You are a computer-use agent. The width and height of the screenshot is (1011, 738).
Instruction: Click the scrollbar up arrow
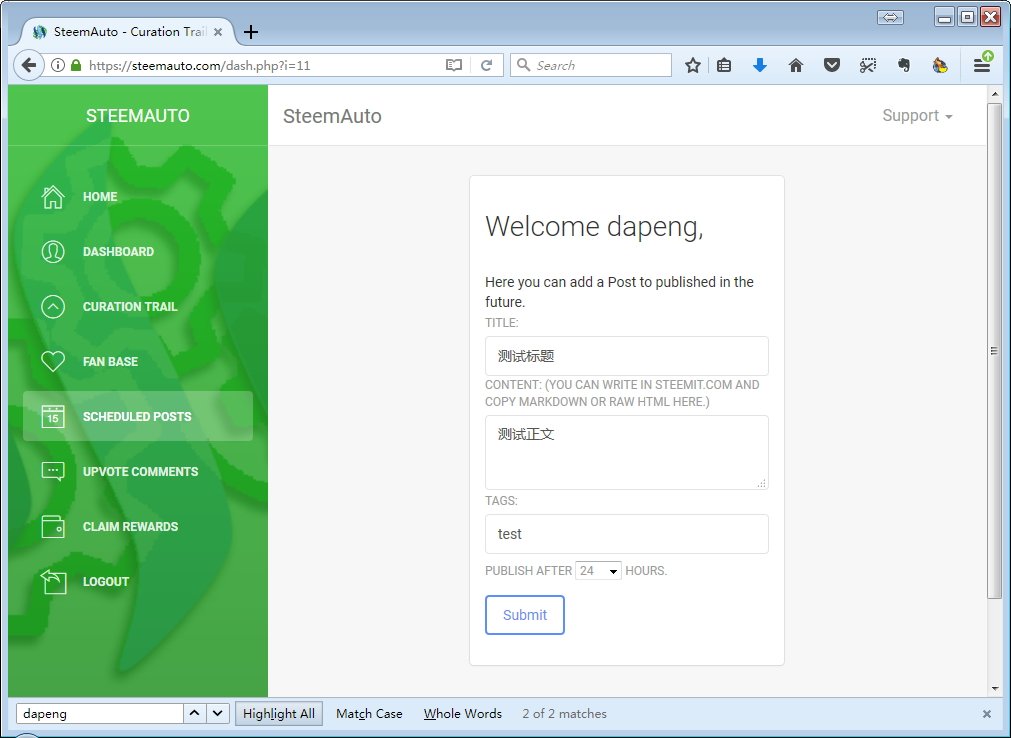tap(995, 94)
